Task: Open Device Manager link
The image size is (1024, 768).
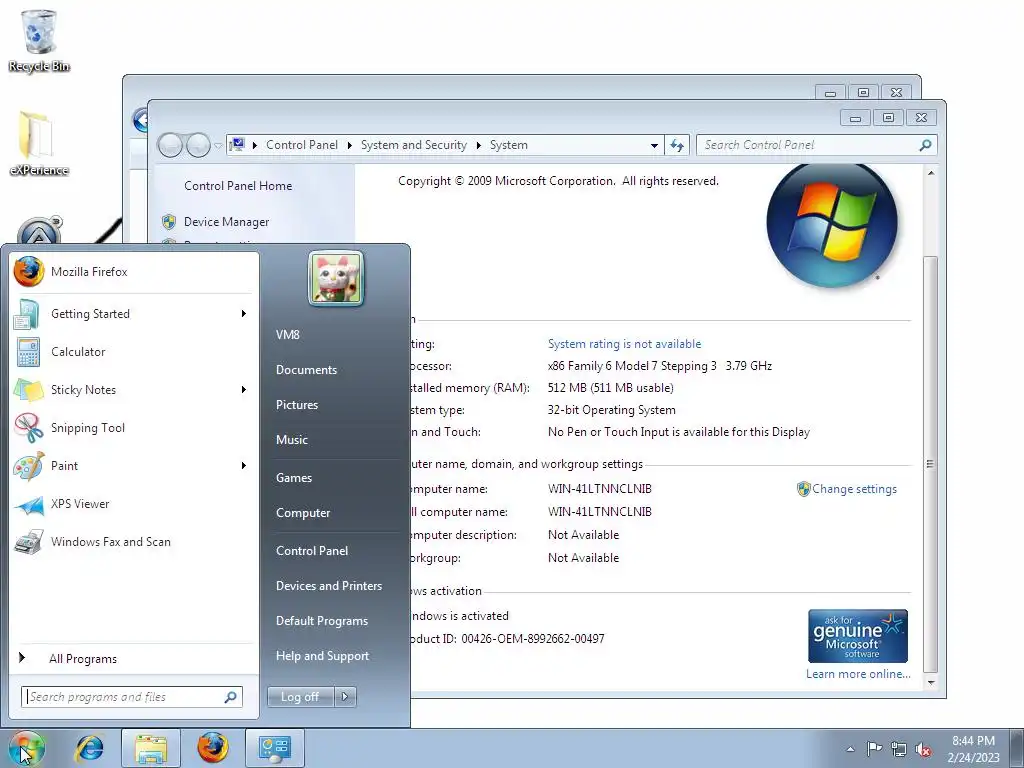Action: coord(226,222)
